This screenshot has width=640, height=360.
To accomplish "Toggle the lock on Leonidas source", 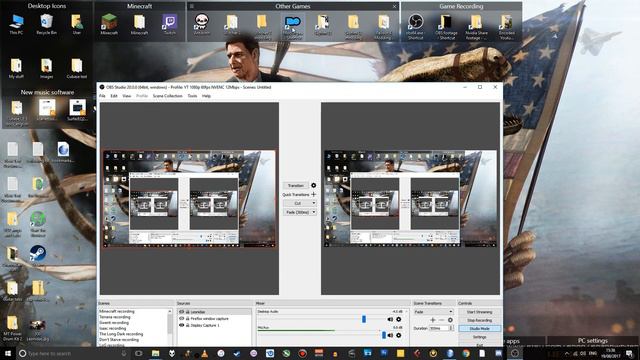I will pos(188,312).
